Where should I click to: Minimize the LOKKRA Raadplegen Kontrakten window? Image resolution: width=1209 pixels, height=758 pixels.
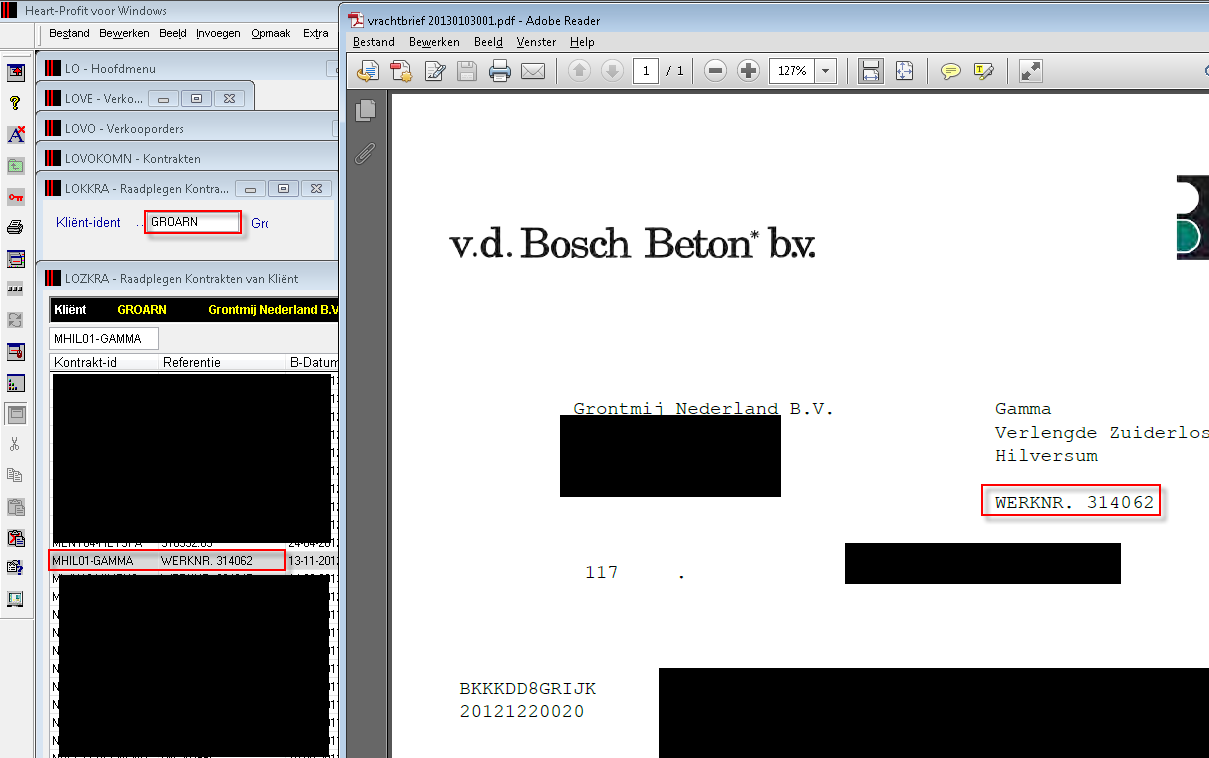pos(250,188)
